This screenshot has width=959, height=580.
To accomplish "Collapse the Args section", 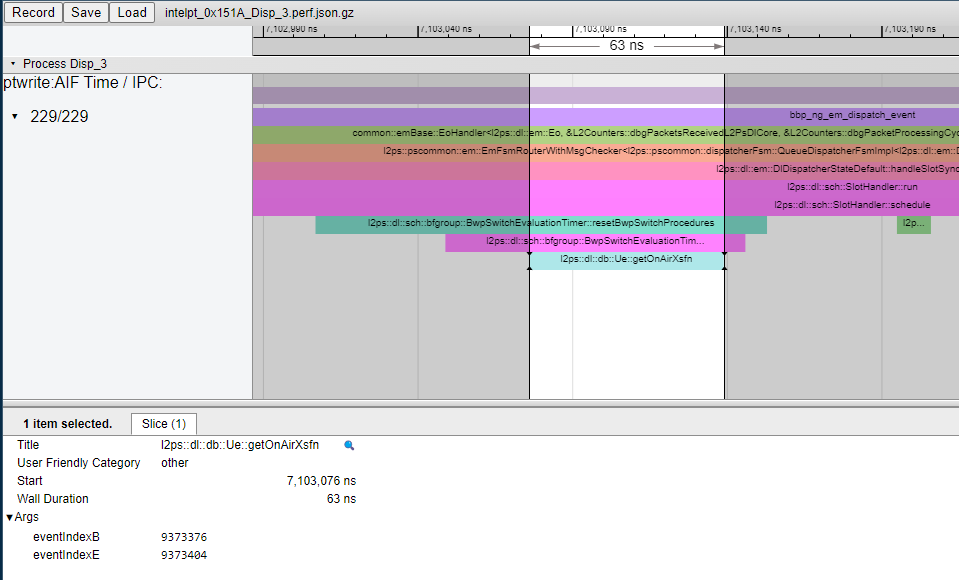I will [10, 517].
